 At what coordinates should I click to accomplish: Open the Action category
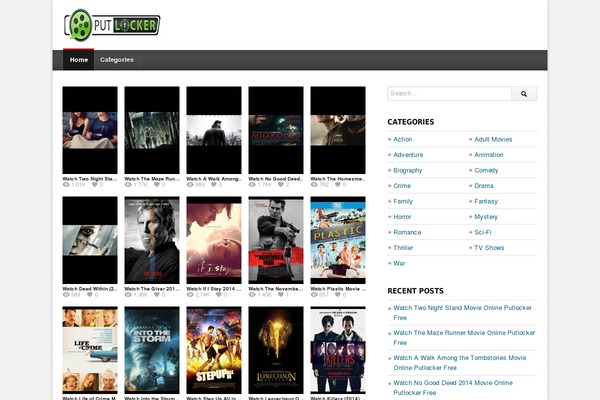(403, 139)
